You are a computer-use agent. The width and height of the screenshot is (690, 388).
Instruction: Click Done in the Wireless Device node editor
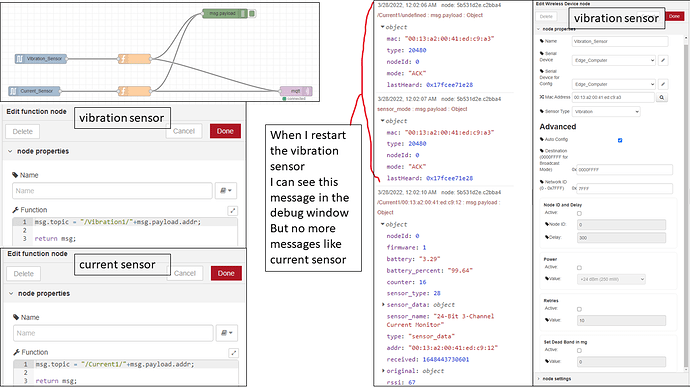coord(674,16)
